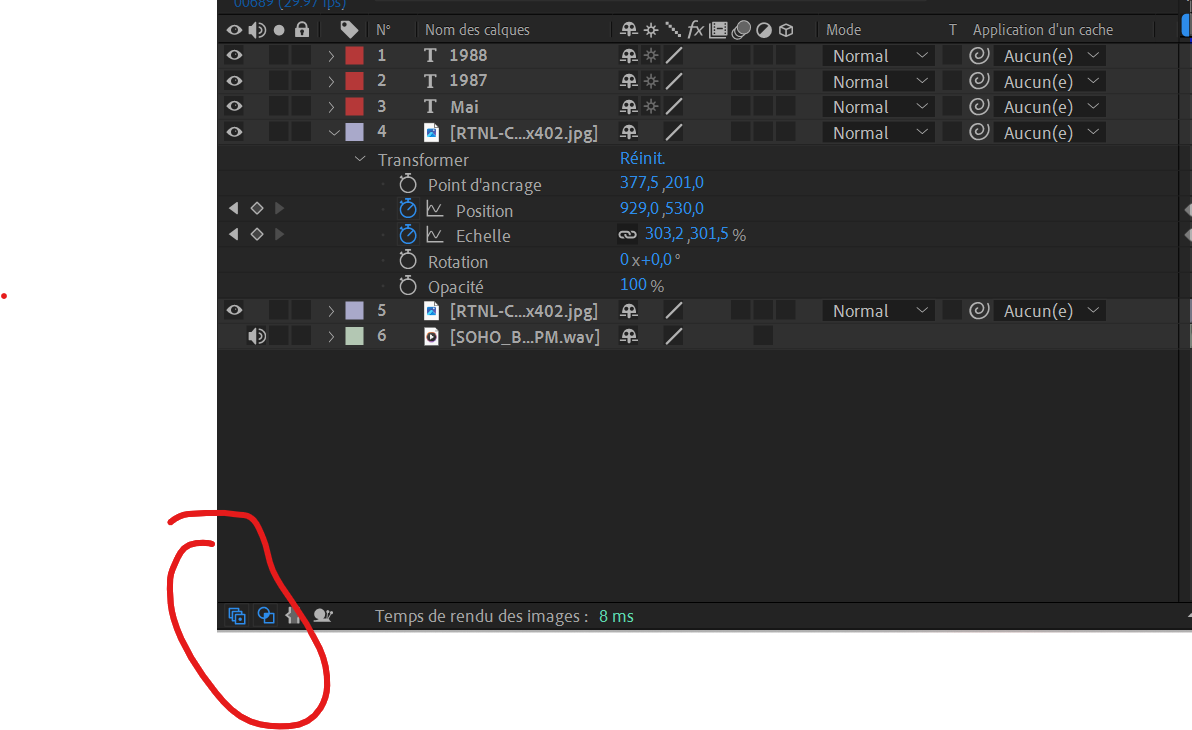Click the lock column header icon
This screenshot has height=730, width=1192.
click(302, 30)
